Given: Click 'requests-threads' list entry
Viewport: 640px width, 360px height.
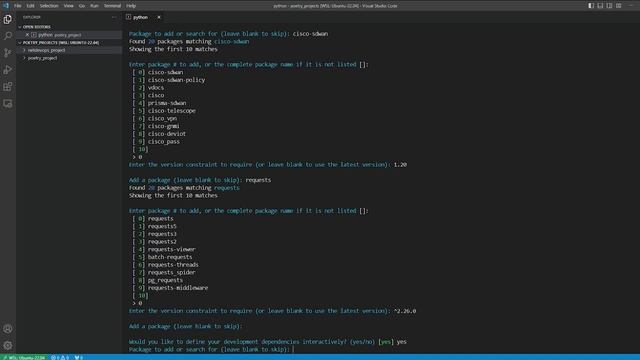Looking at the screenshot, I should point(173,265).
